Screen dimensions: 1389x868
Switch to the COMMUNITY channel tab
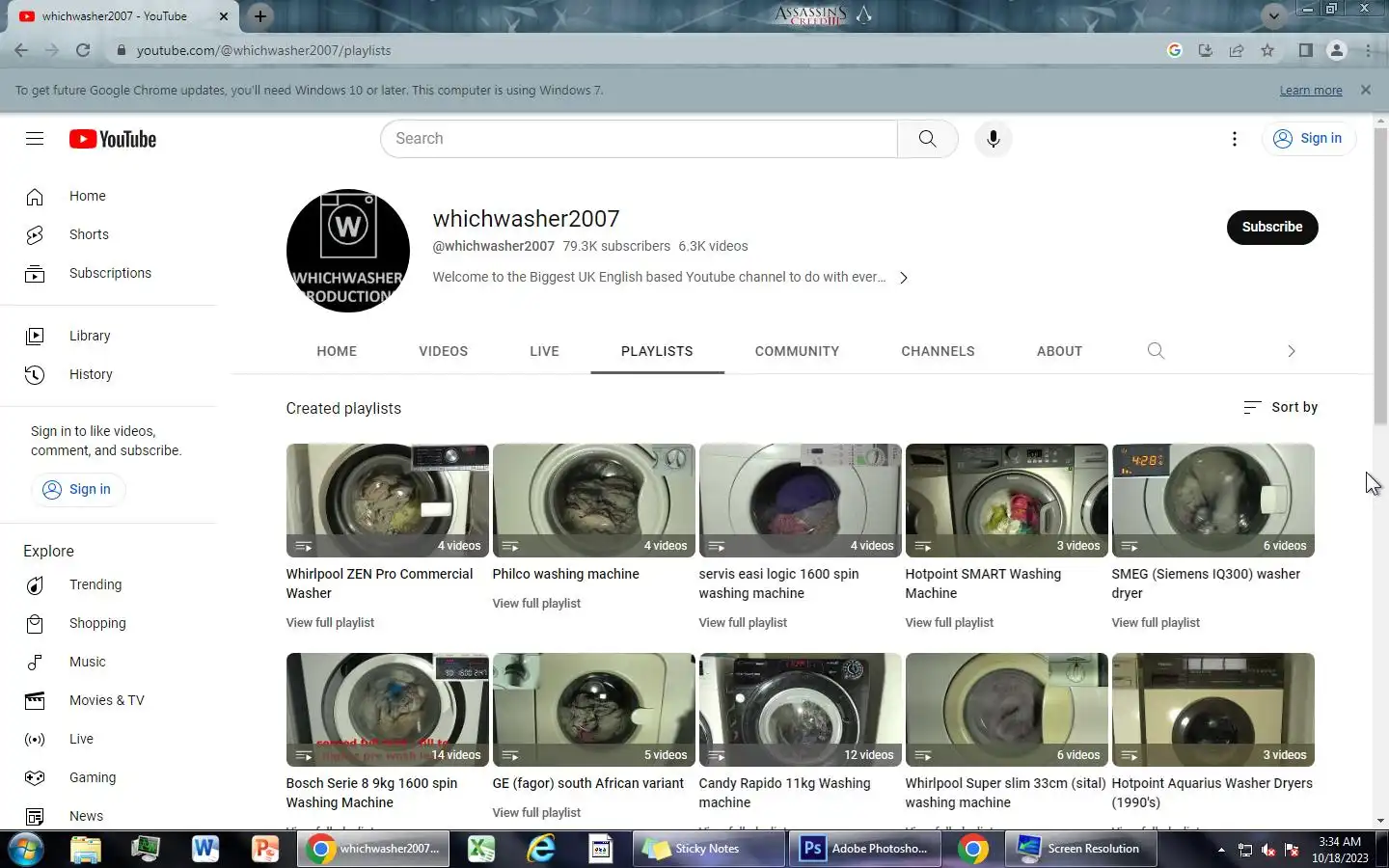coord(797,351)
